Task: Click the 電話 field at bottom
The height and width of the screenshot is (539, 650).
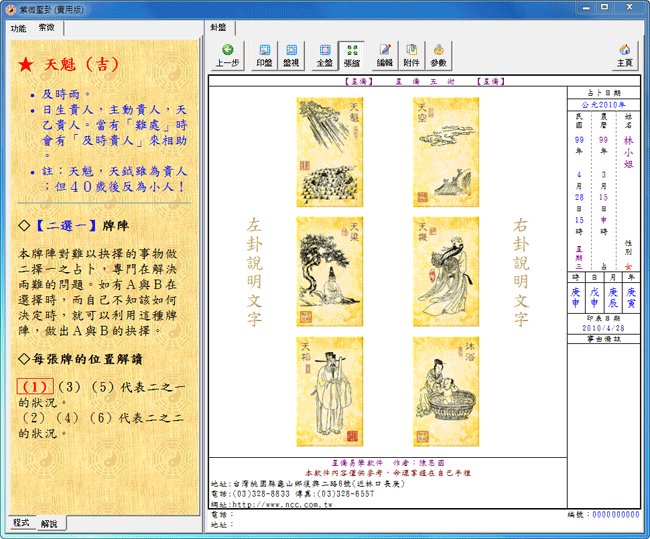Action: tap(223, 515)
